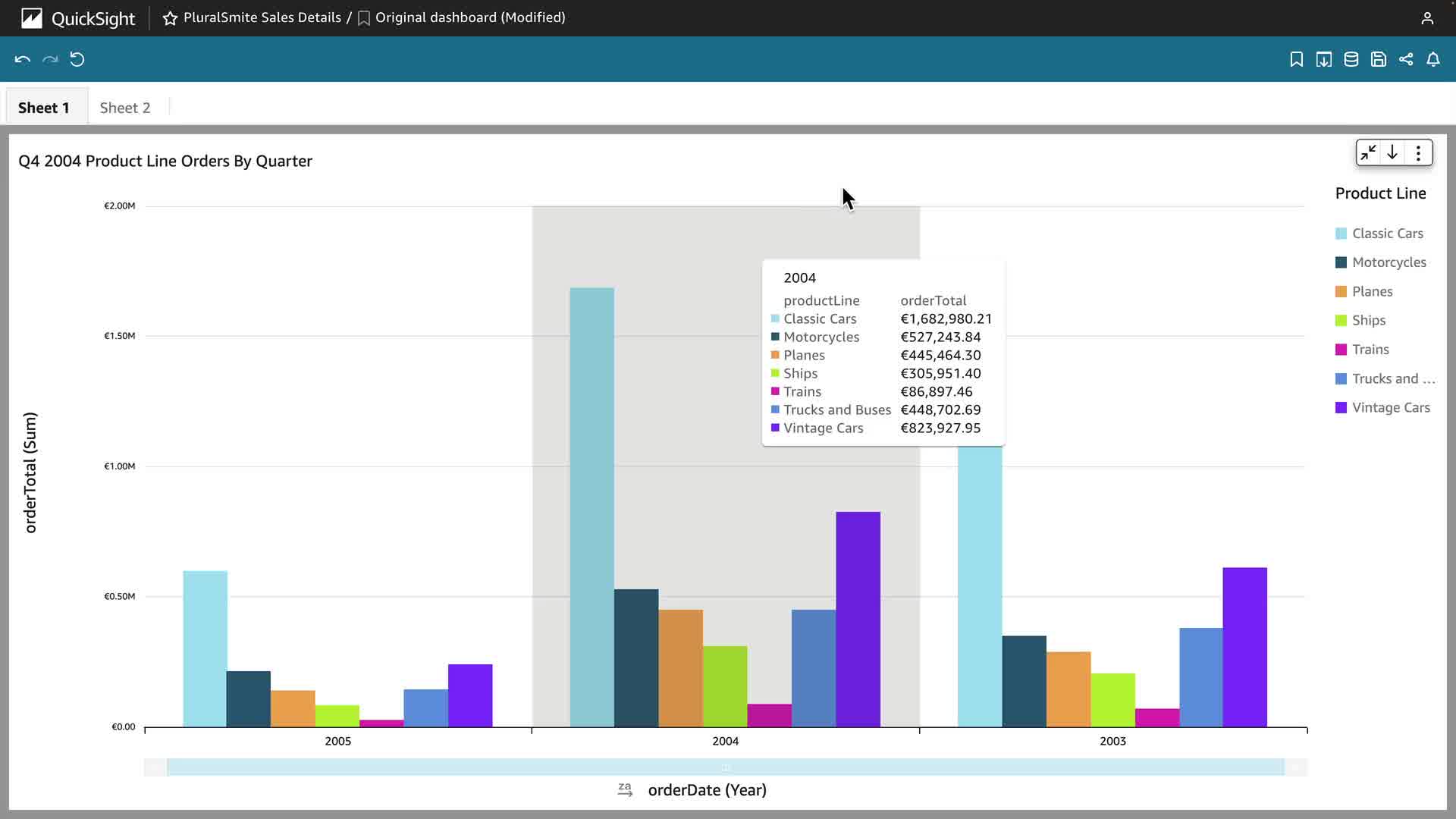Open the bookmarks icon in the toolbar
Viewport: 1456px width, 819px height.
1296,59
